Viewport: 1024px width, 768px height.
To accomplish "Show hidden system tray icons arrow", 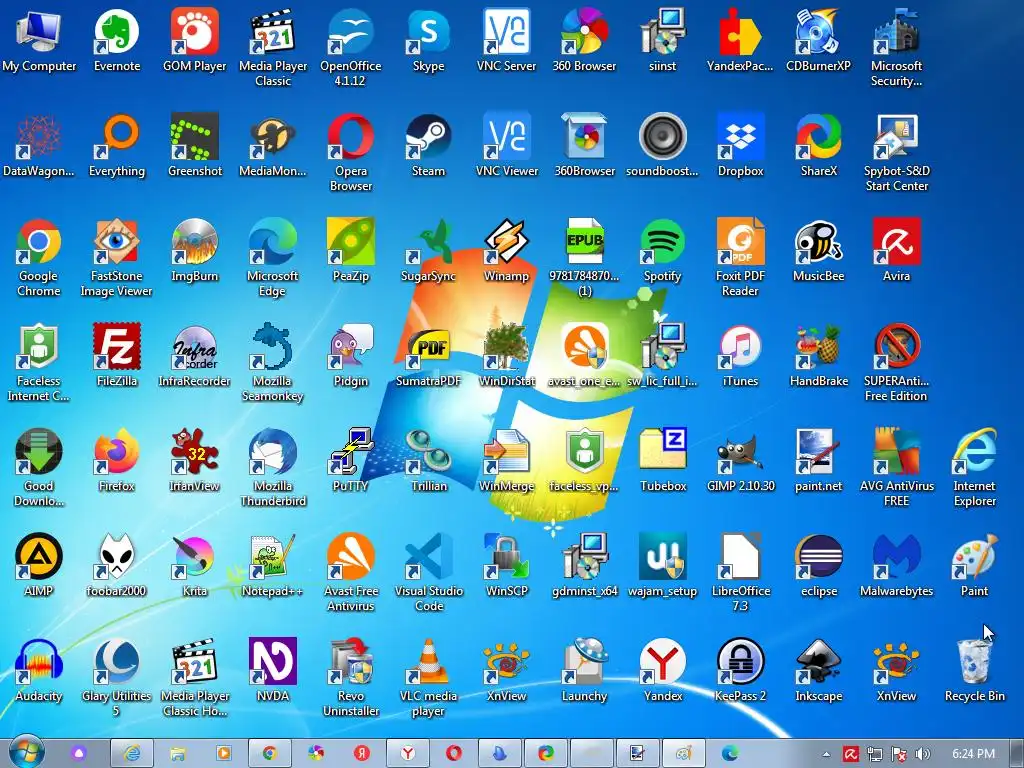I will click(826, 754).
